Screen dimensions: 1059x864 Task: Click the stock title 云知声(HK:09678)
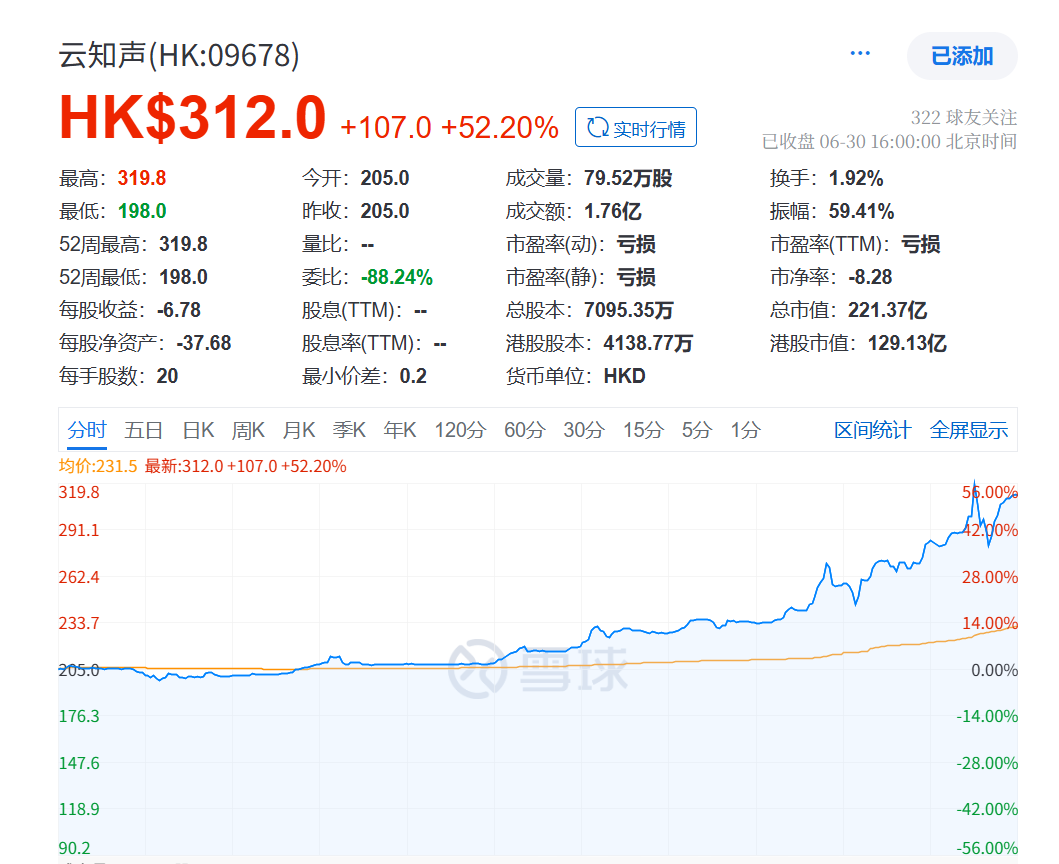coord(179,55)
